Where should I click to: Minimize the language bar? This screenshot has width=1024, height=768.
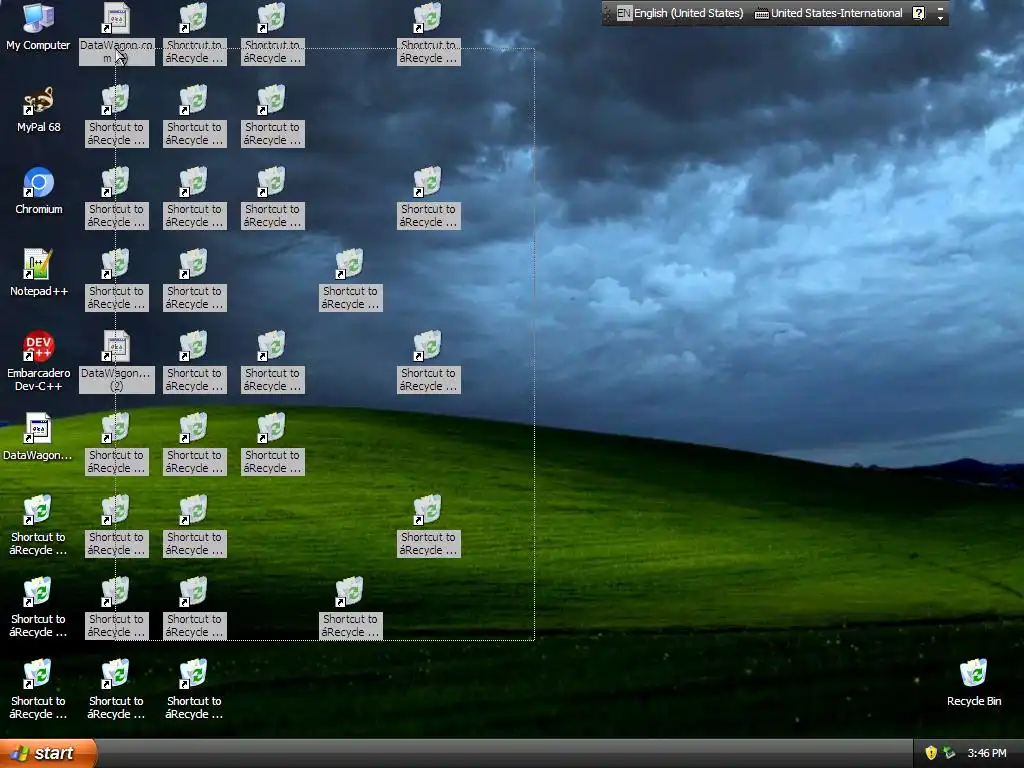(x=940, y=8)
